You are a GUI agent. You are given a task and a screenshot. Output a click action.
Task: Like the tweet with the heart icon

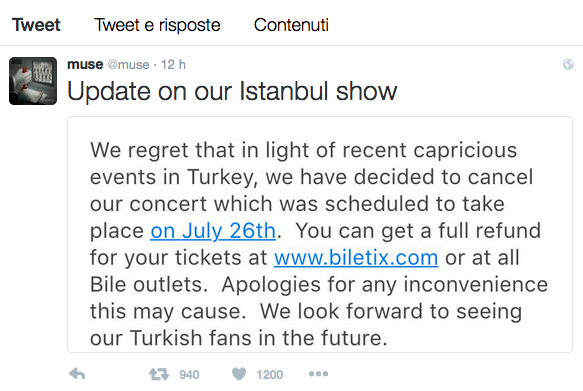pos(239,374)
